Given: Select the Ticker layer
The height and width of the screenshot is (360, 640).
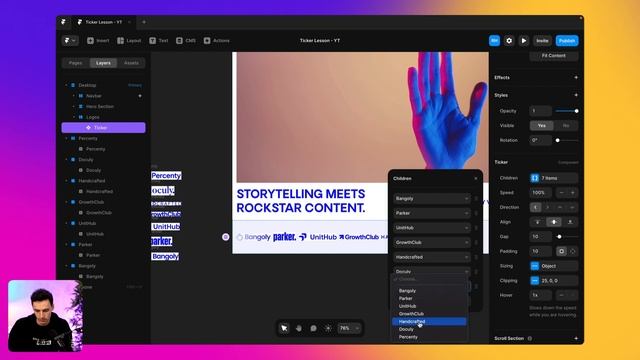Looking at the screenshot, I should click(x=103, y=128).
